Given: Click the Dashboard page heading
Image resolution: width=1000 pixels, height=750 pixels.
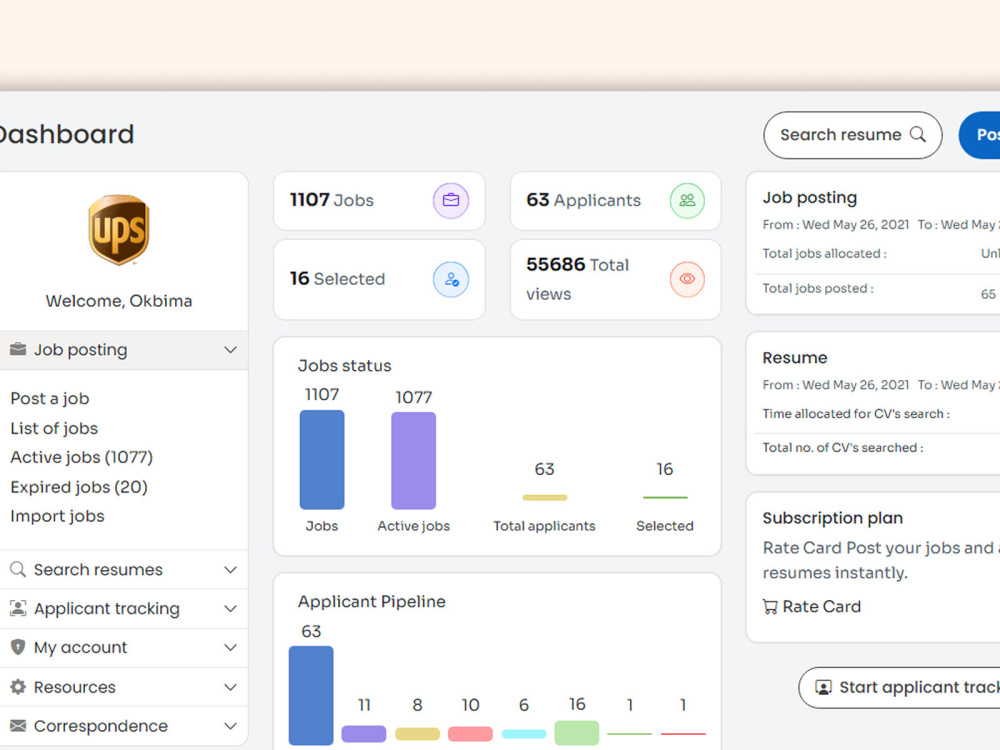Looking at the screenshot, I should click(66, 135).
